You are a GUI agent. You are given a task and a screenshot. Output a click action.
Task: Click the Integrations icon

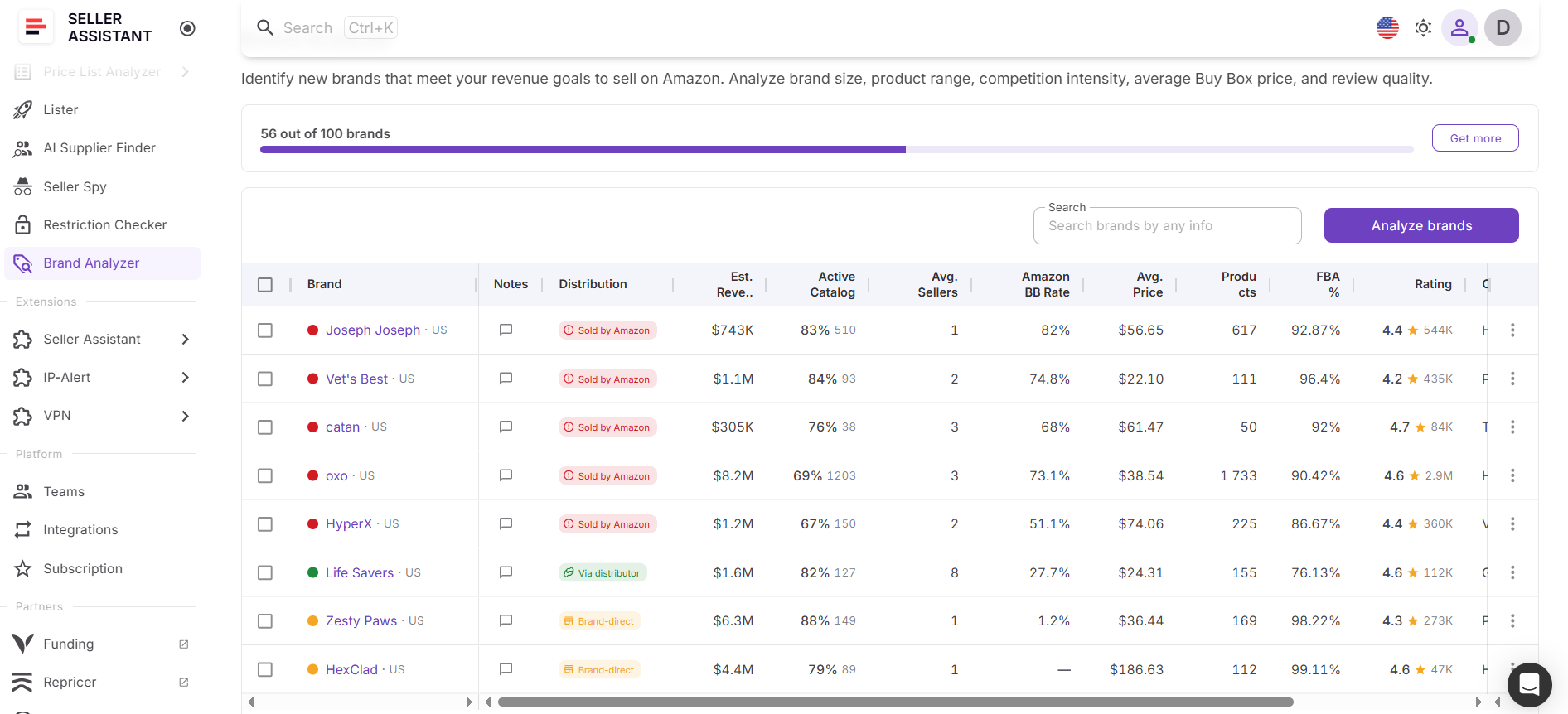23,529
